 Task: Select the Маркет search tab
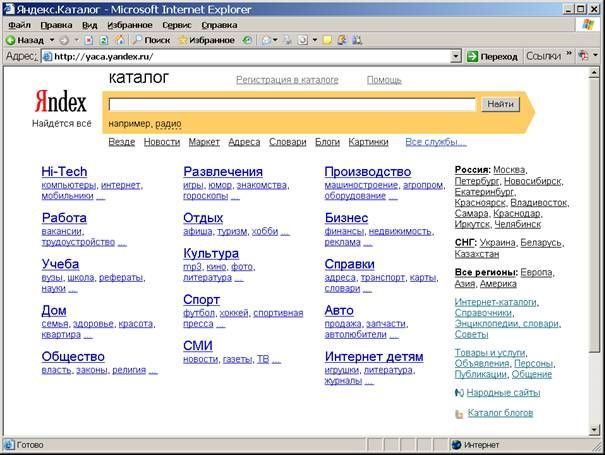coord(204,142)
